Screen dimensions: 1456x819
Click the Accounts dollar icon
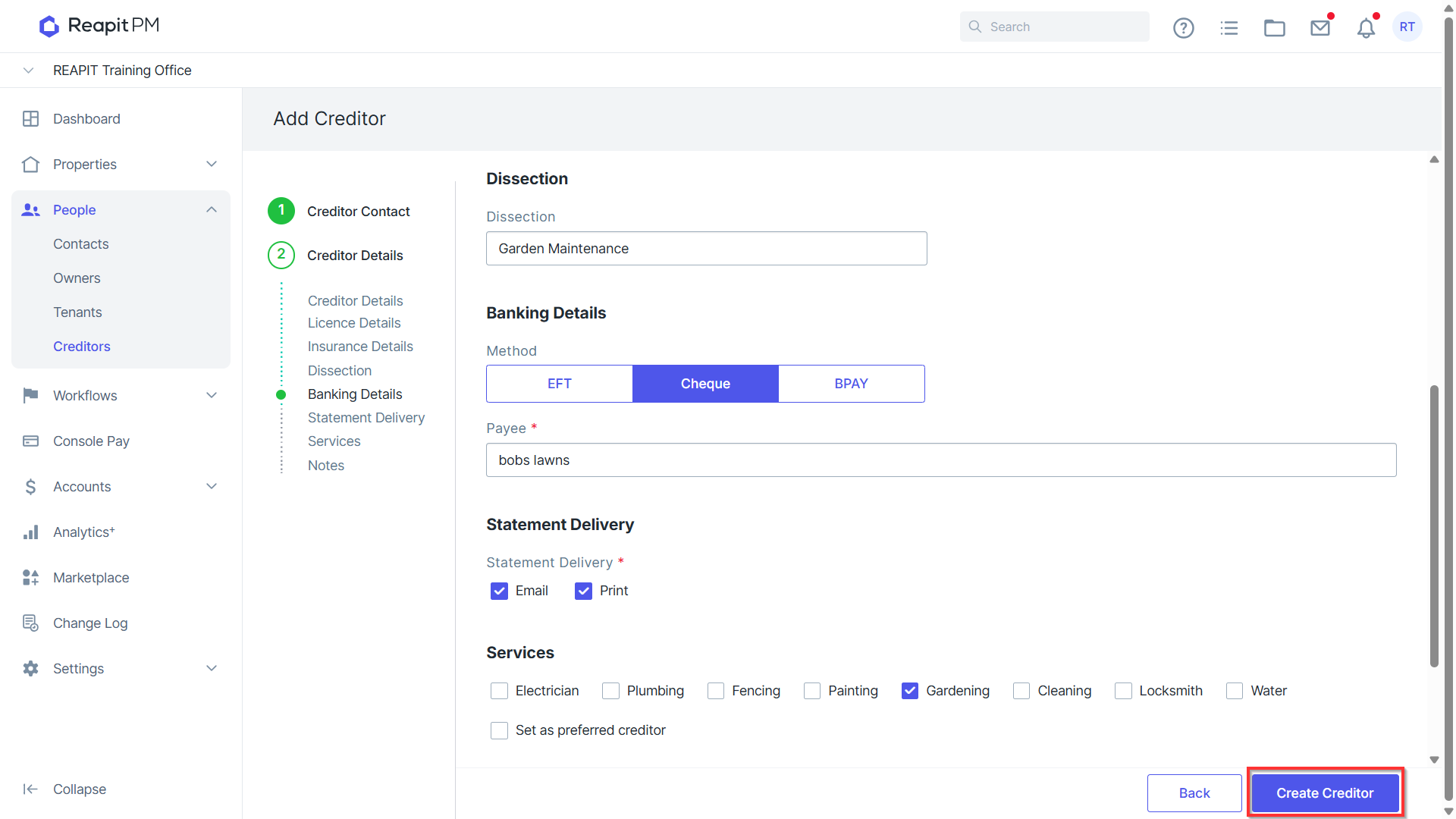pyautogui.click(x=30, y=487)
